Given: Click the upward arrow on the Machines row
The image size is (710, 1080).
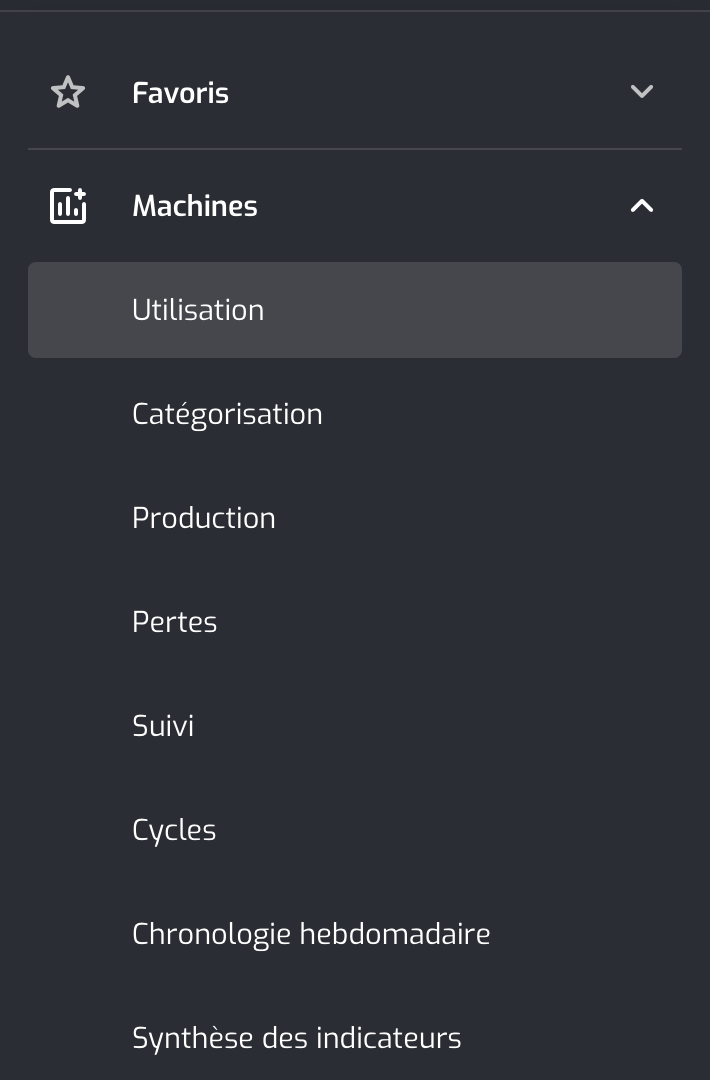Looking at the screenshot, I should pyautogui.click(x=642, y=205).
